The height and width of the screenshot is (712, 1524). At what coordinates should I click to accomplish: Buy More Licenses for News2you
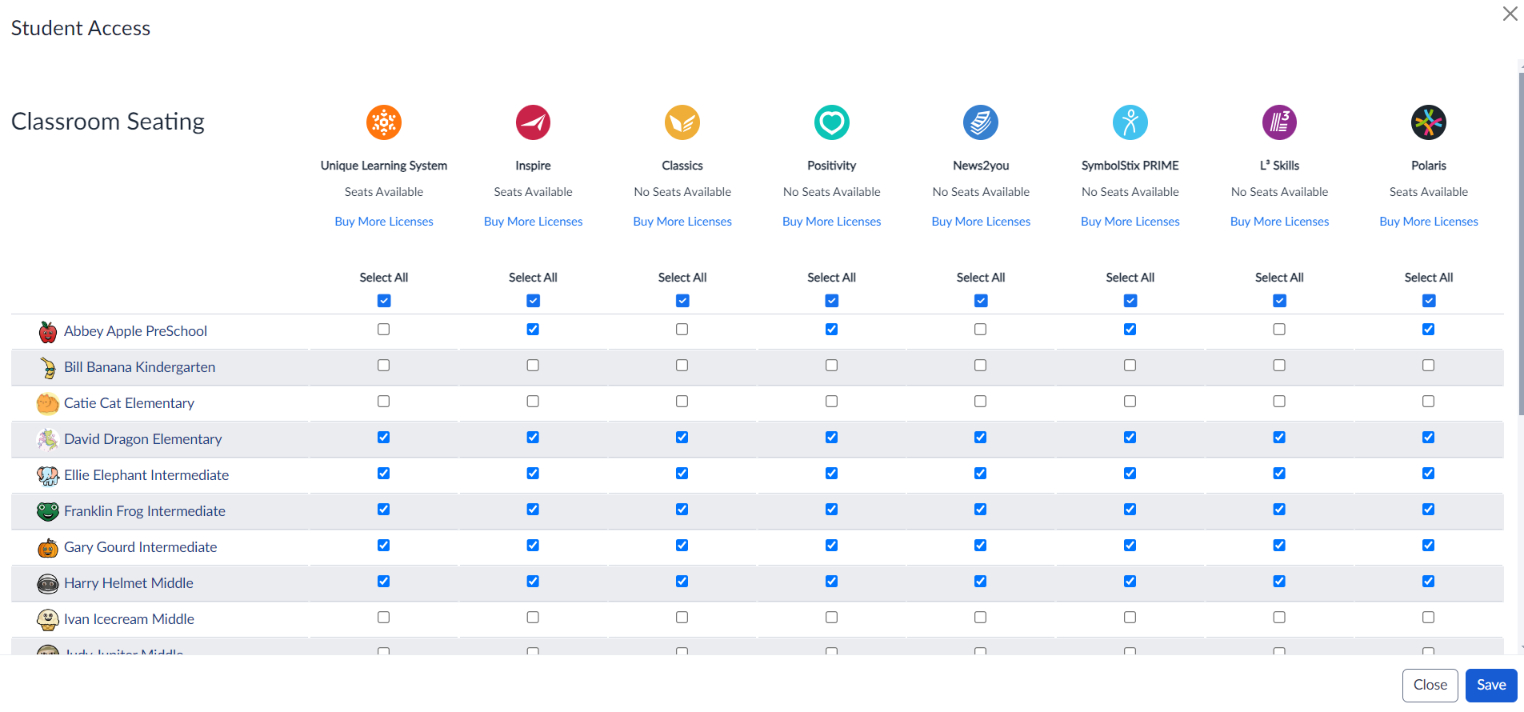pos(981,222)
